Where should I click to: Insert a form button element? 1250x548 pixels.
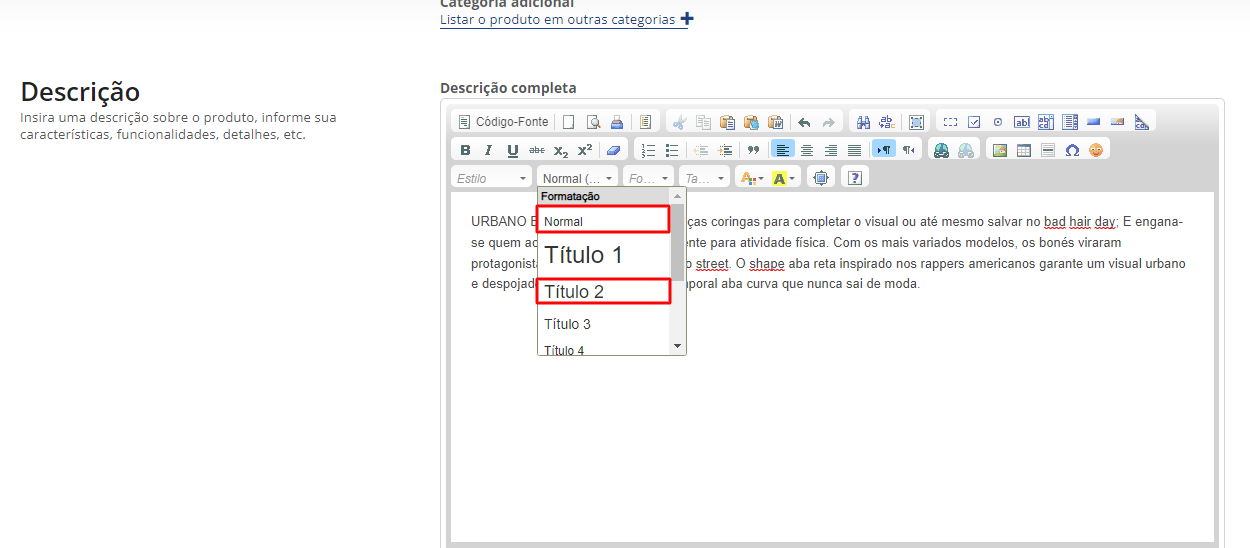pyautogui.click(x=1094, y=122)
